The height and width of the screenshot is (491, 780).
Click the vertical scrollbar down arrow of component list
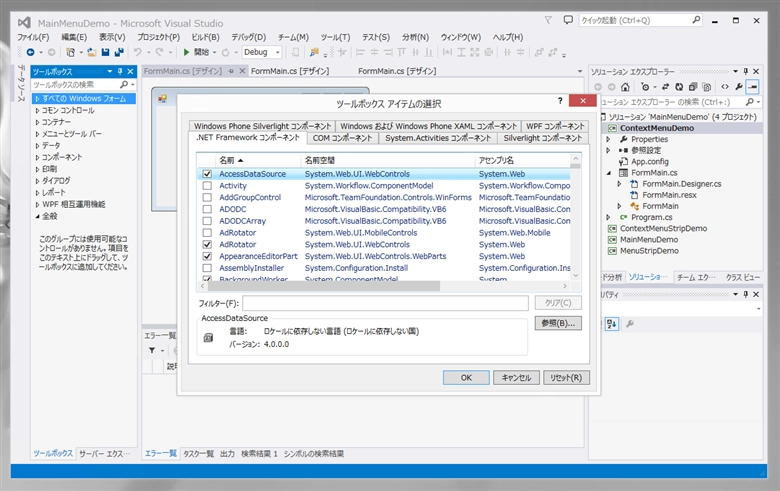point(576,276)
